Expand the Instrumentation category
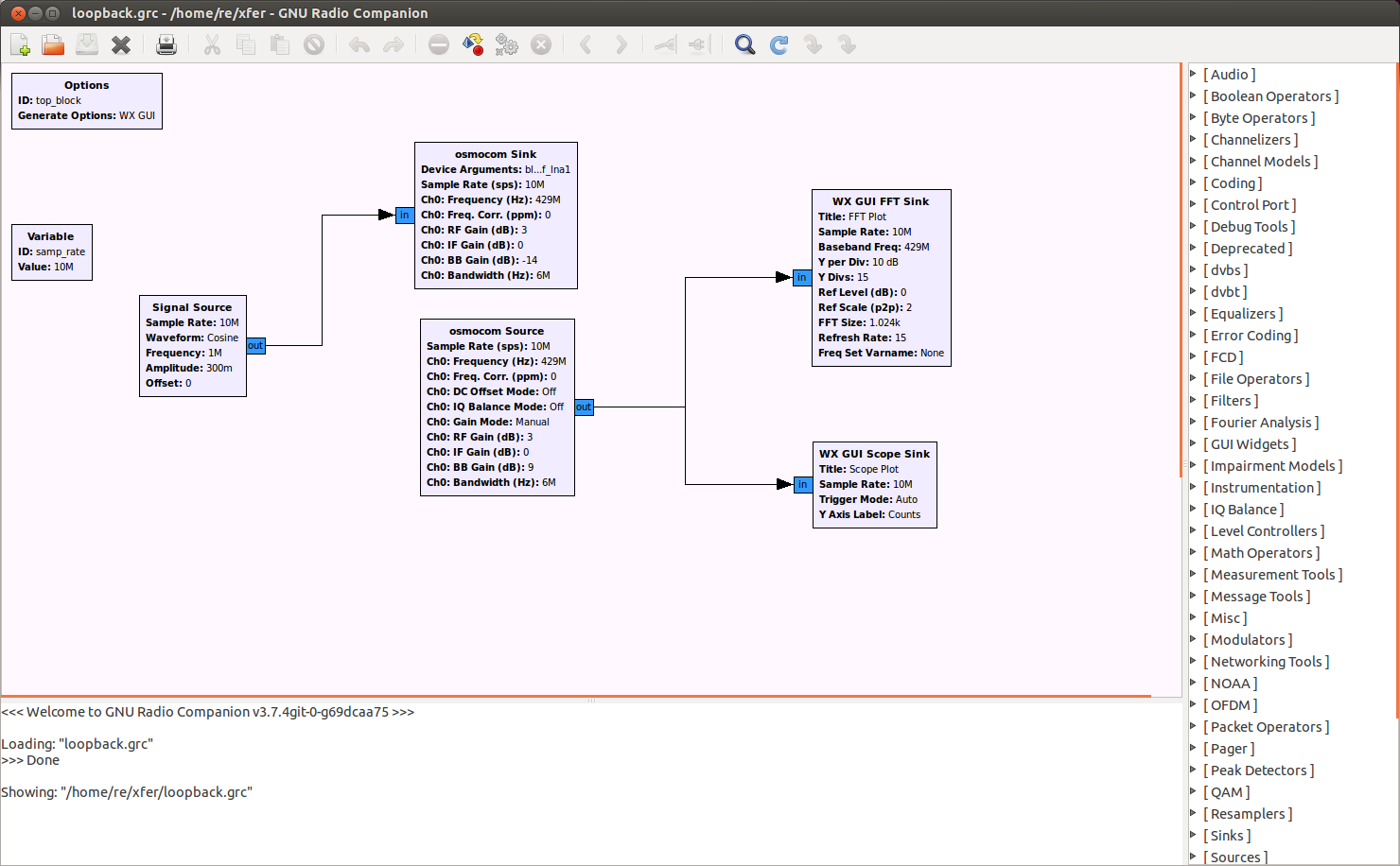1400x866 pixels. (x=1193, y=487)
